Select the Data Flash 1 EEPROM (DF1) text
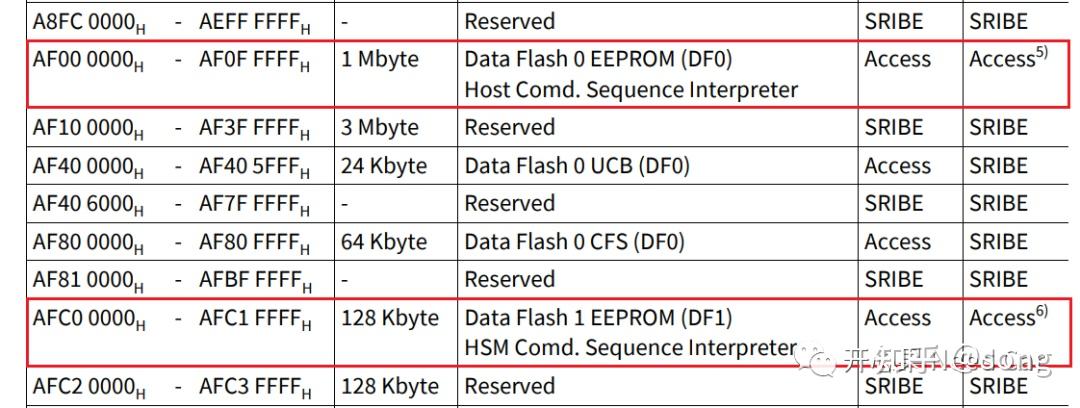The width and height of the screenshot is (1080, 408). [x=598, y=318]
